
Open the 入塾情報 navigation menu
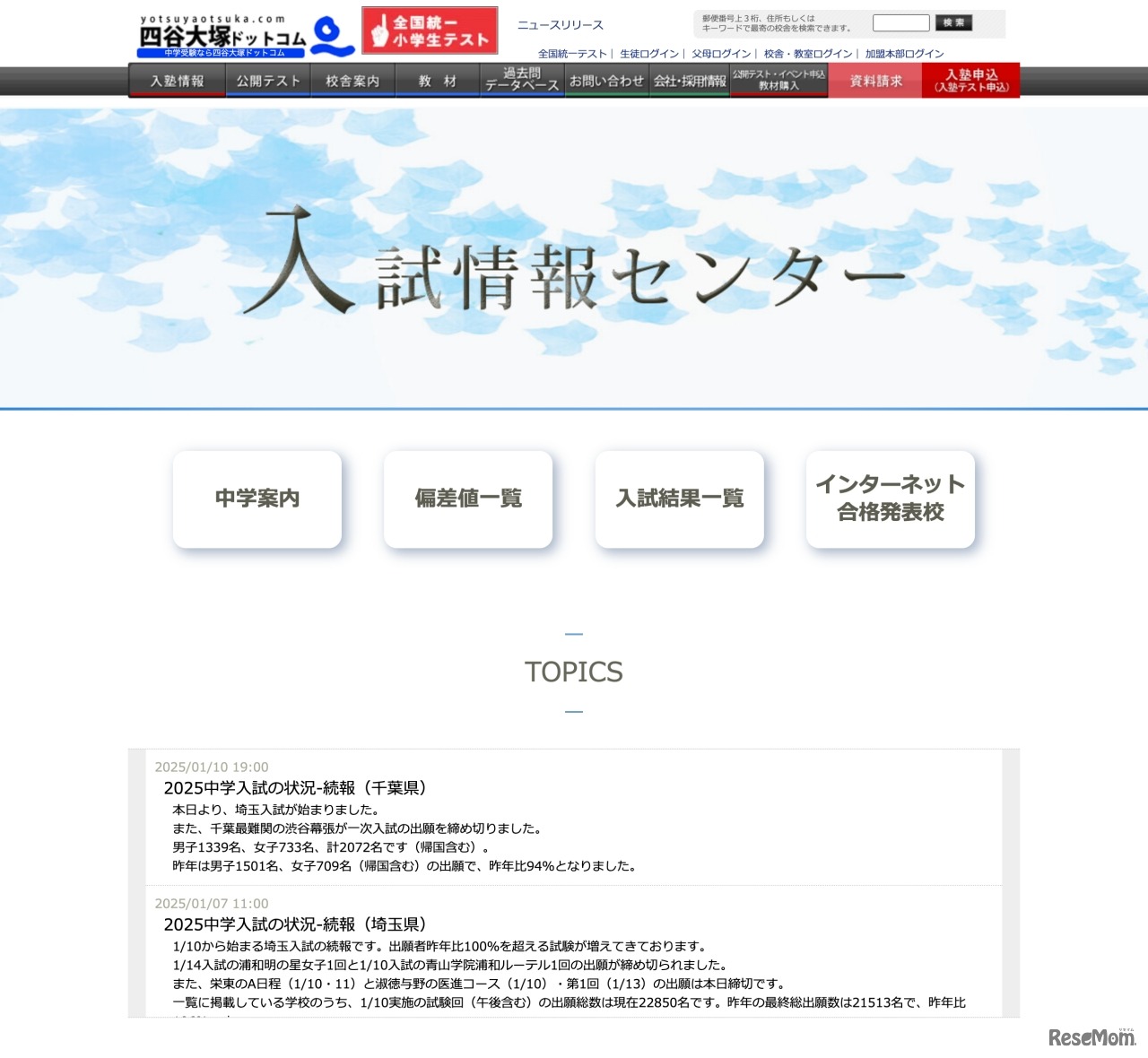click(178, 80)
